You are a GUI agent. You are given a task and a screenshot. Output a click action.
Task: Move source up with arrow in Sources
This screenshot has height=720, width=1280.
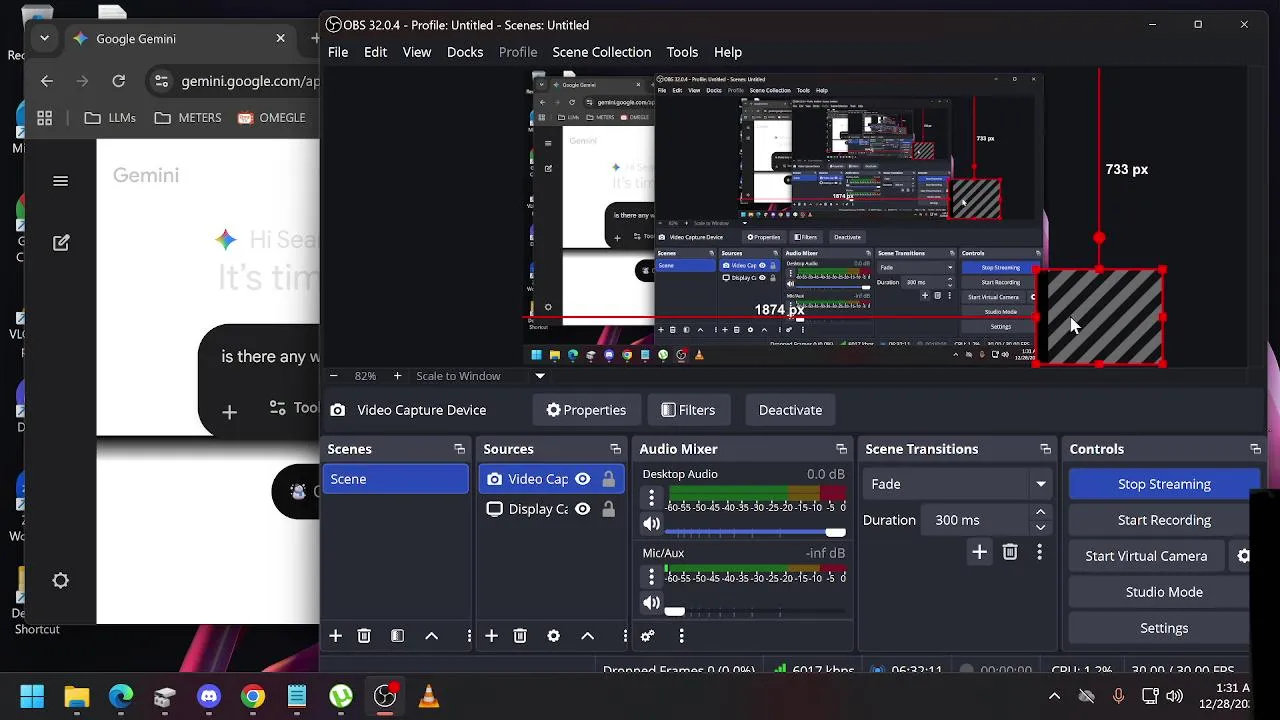(588, 636)
